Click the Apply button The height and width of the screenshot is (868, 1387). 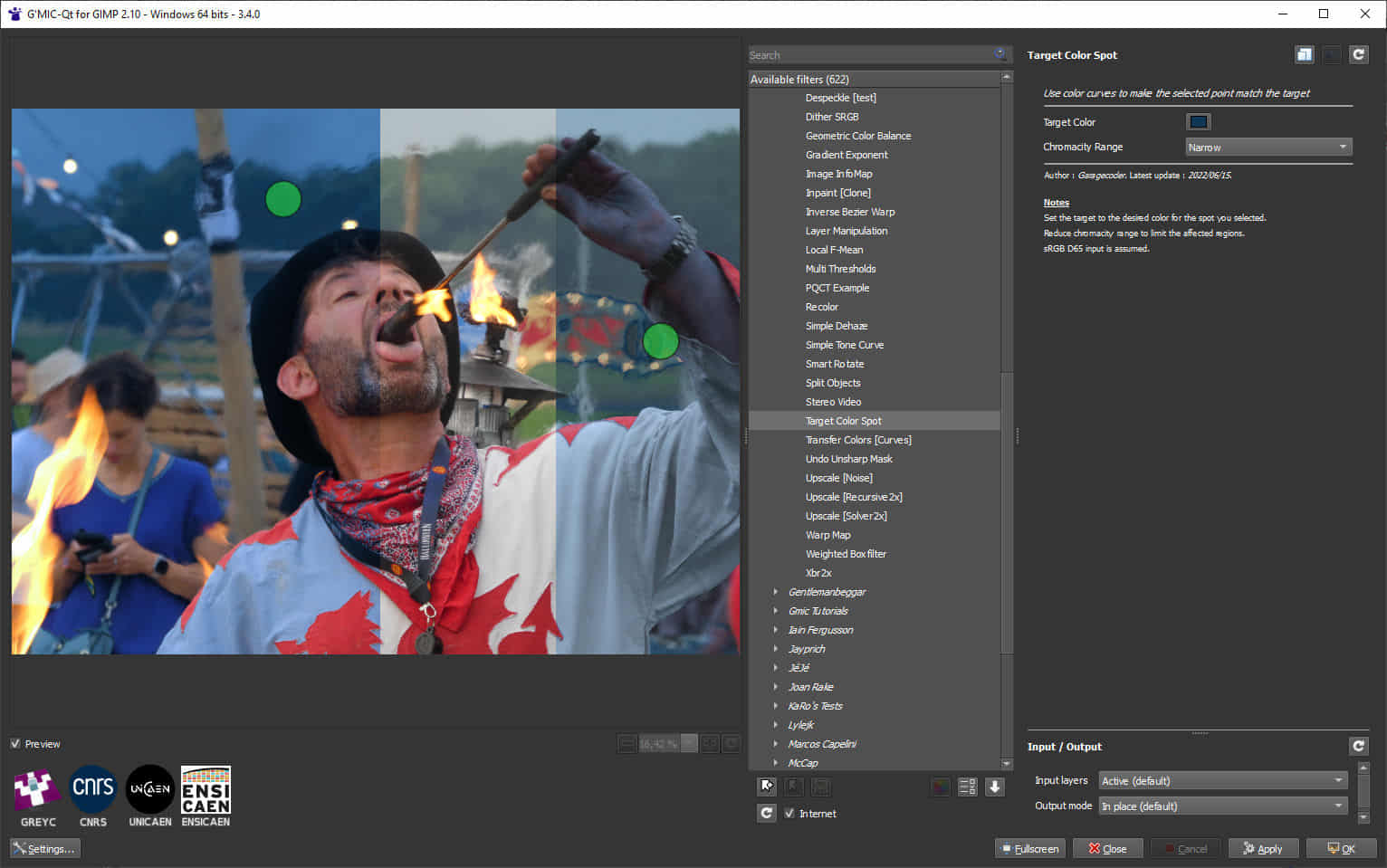click(x=1263, y=848)
